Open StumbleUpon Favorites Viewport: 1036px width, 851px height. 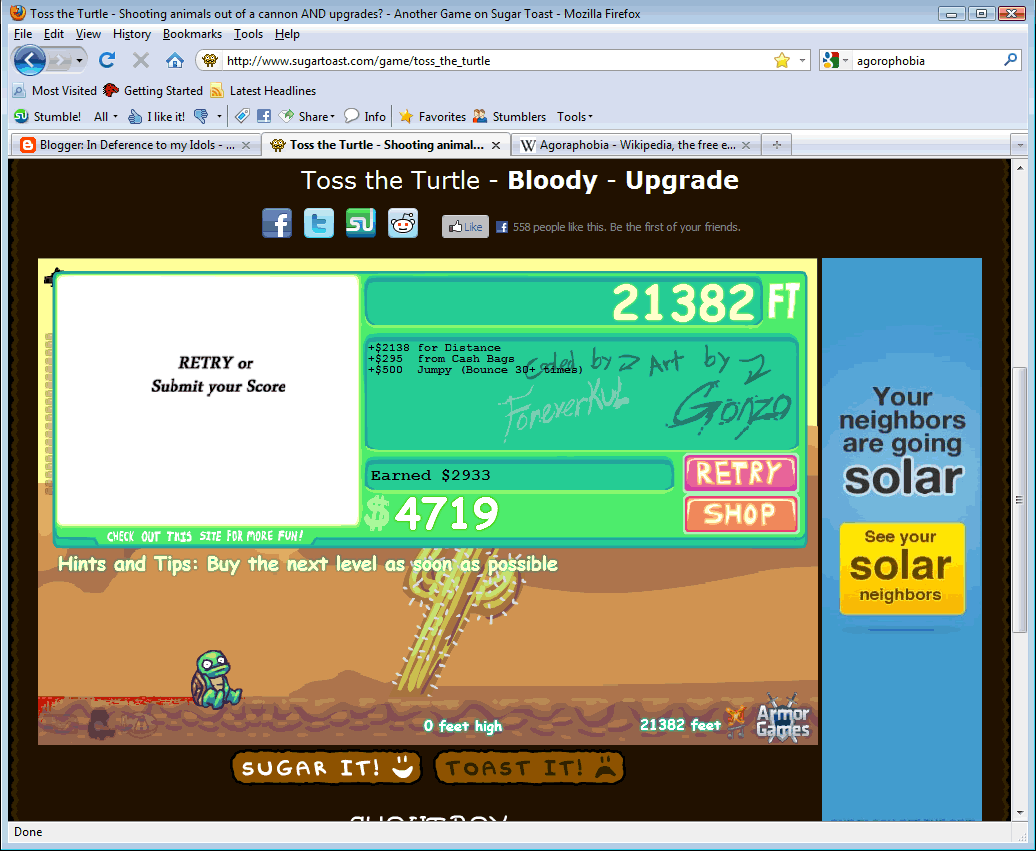(x=433, y=116)
